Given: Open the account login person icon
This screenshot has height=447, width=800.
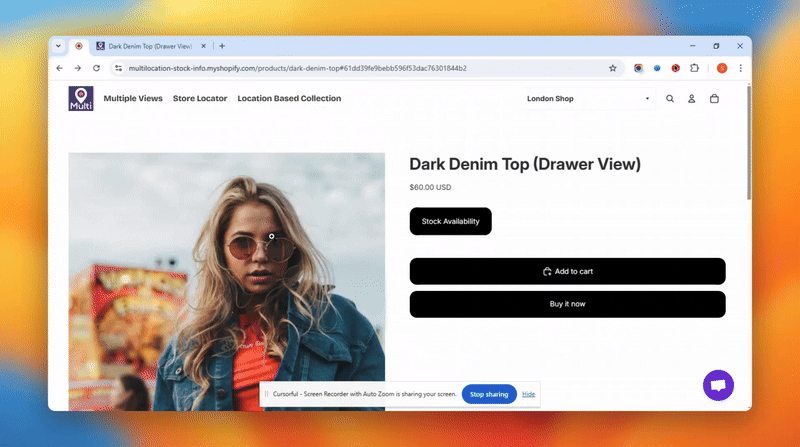Looking at the screenshot, I should (x=691, y=98).
